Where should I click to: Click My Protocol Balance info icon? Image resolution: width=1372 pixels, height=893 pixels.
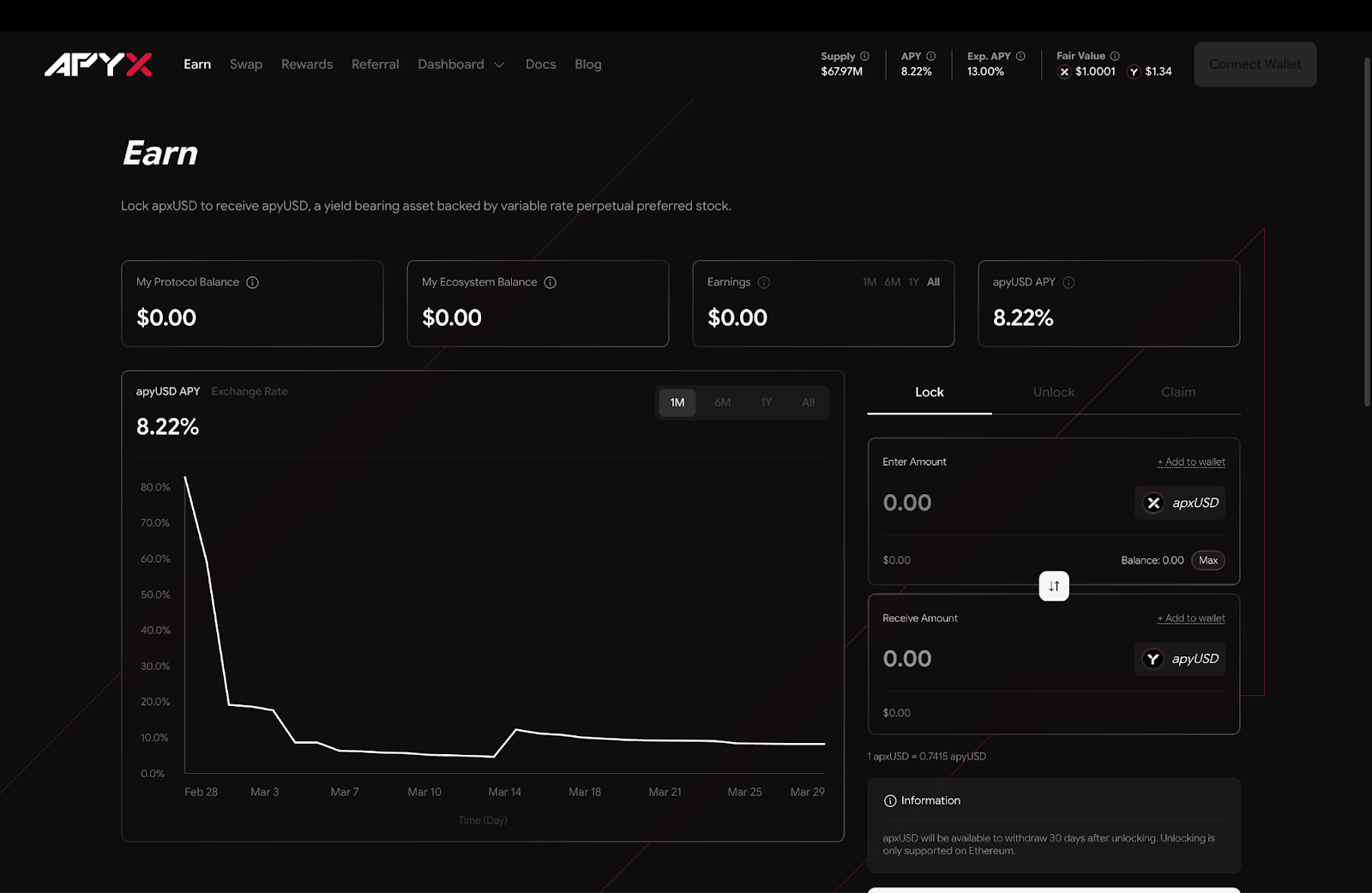[252, 282]
